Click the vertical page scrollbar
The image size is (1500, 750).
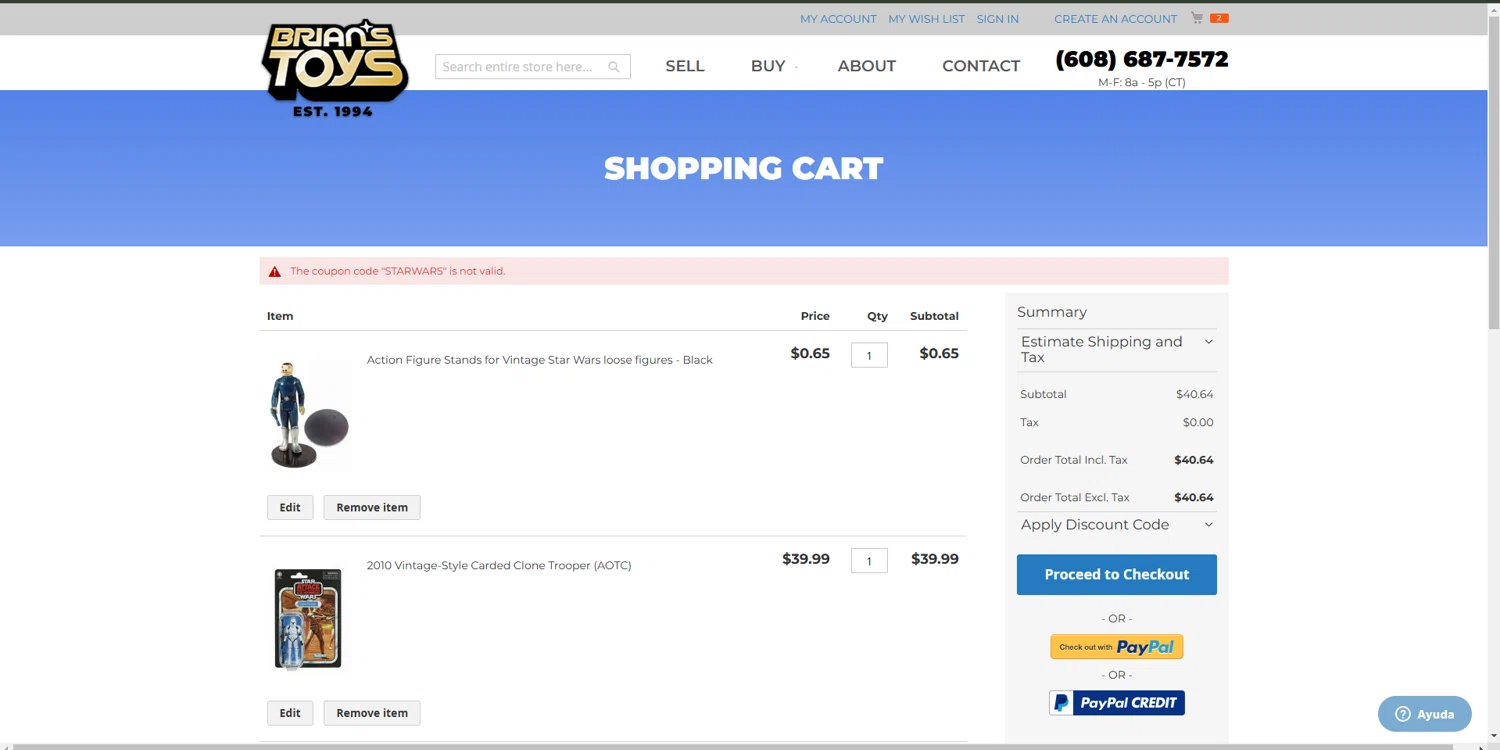coord(1493,170)
